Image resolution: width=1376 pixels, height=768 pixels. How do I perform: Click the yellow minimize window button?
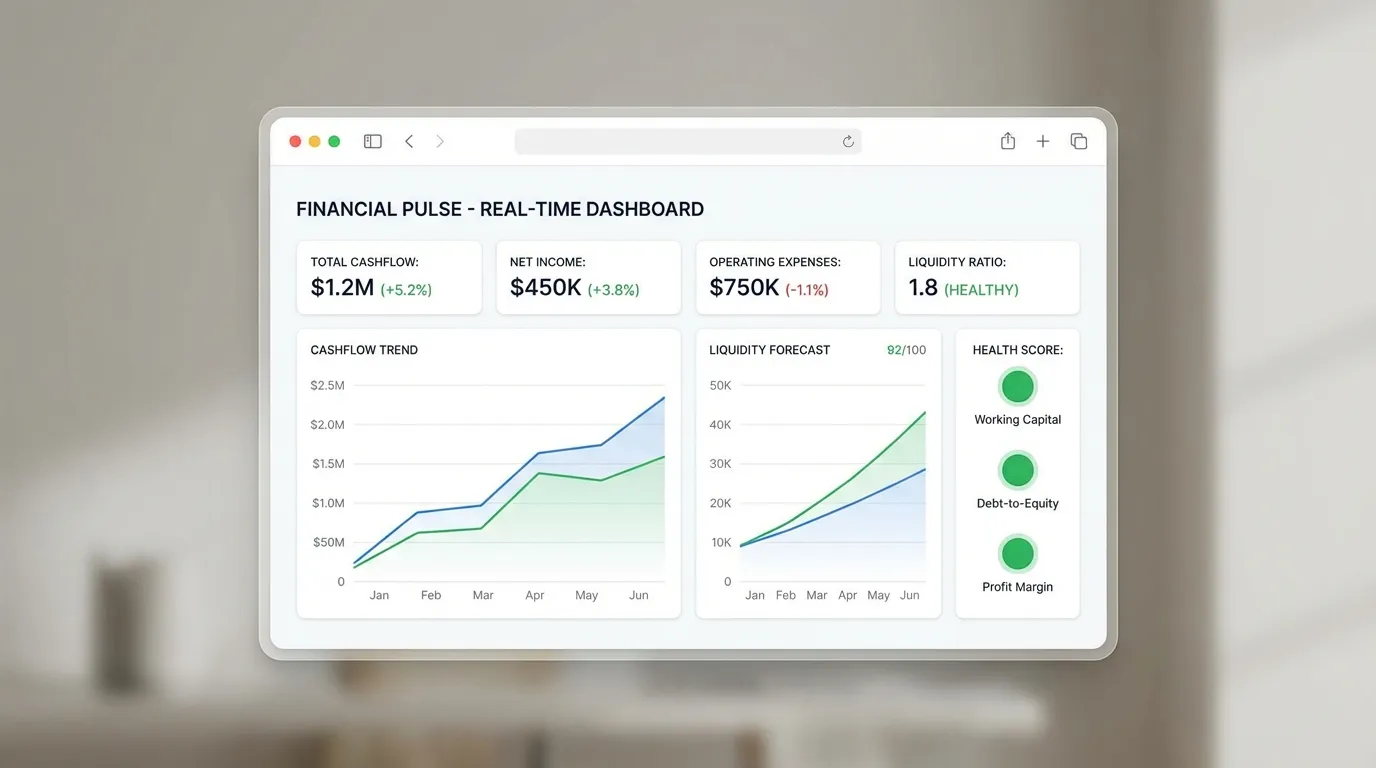[x=314, y=142]
